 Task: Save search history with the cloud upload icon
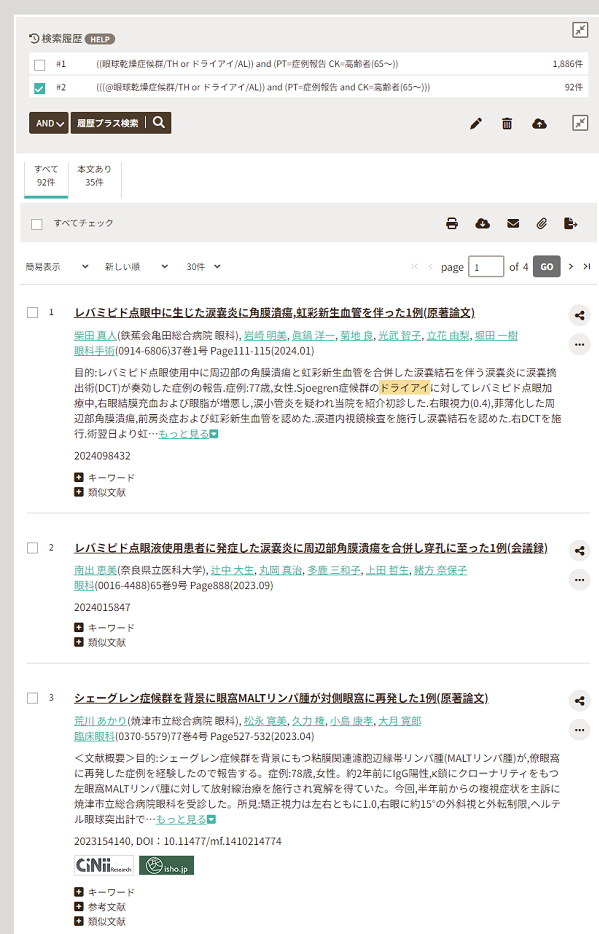pos(539,124)
